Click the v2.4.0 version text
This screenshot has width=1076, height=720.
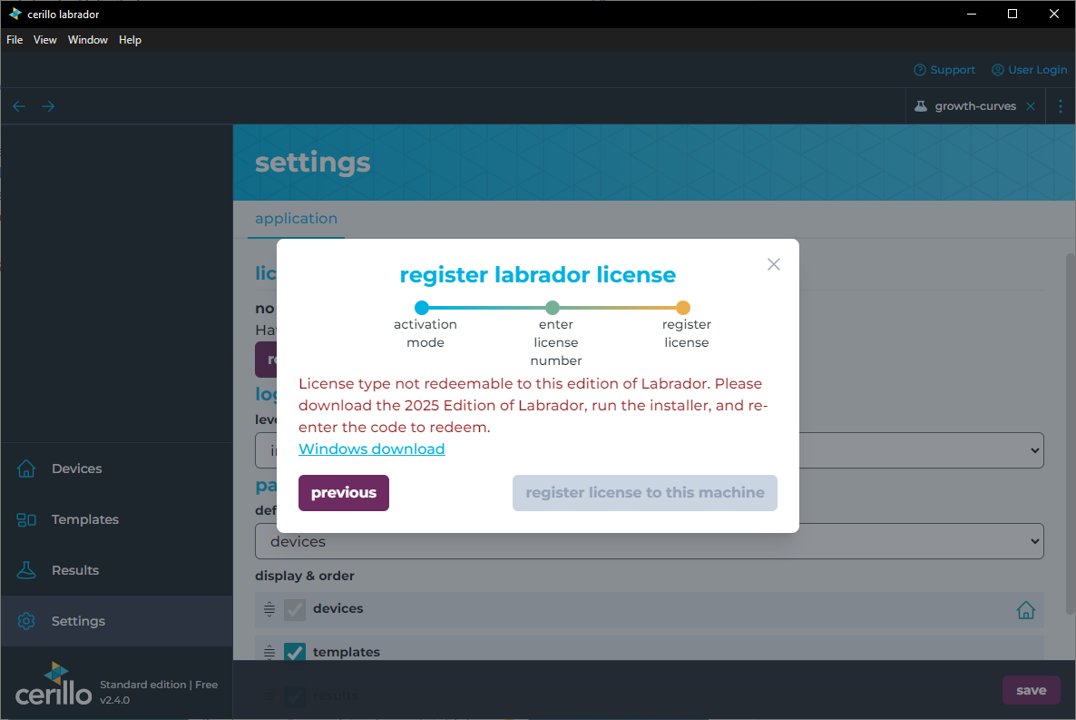click(115, 701)
